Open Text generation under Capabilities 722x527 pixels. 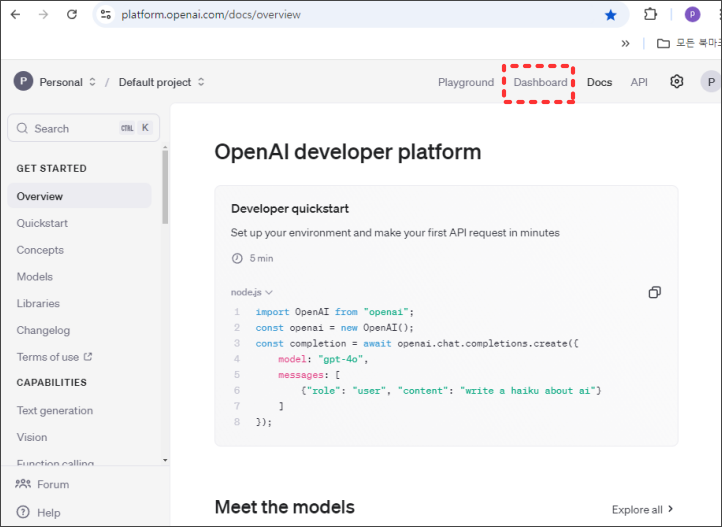(55, 411)
